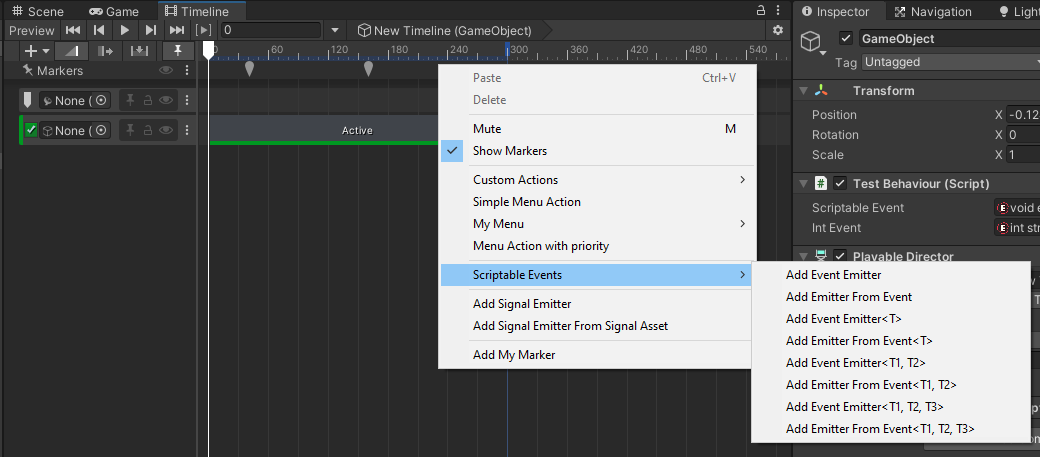Click the frame number input field

[272, 30]
